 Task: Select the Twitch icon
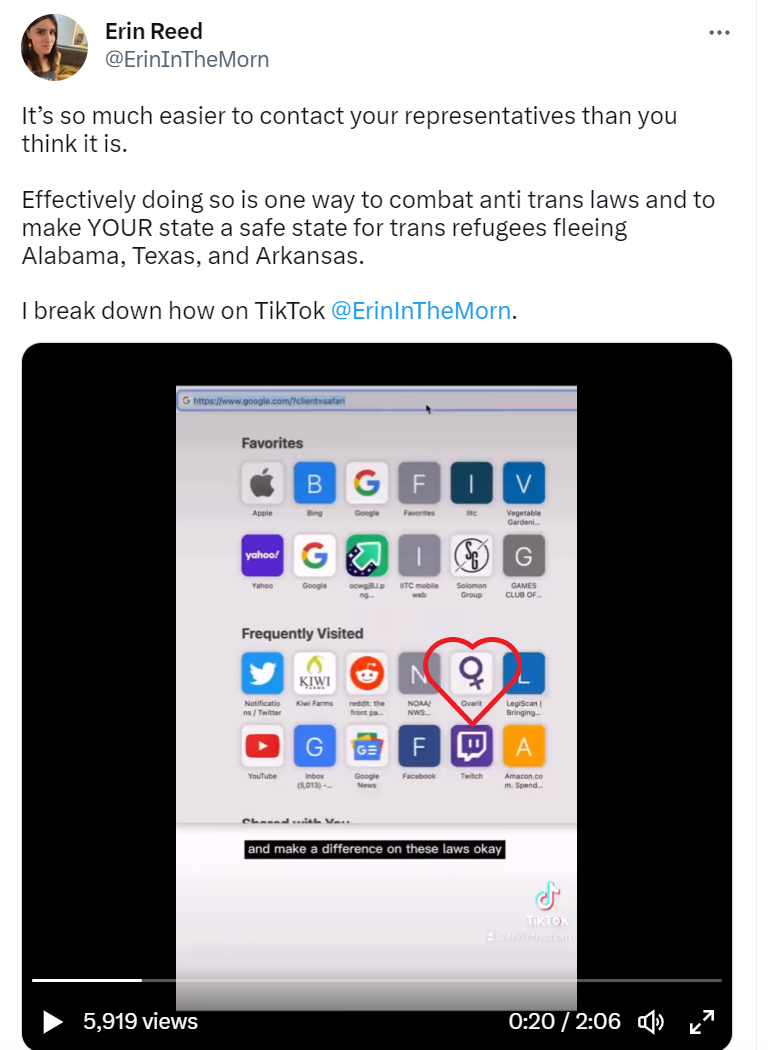pos(471,746)
